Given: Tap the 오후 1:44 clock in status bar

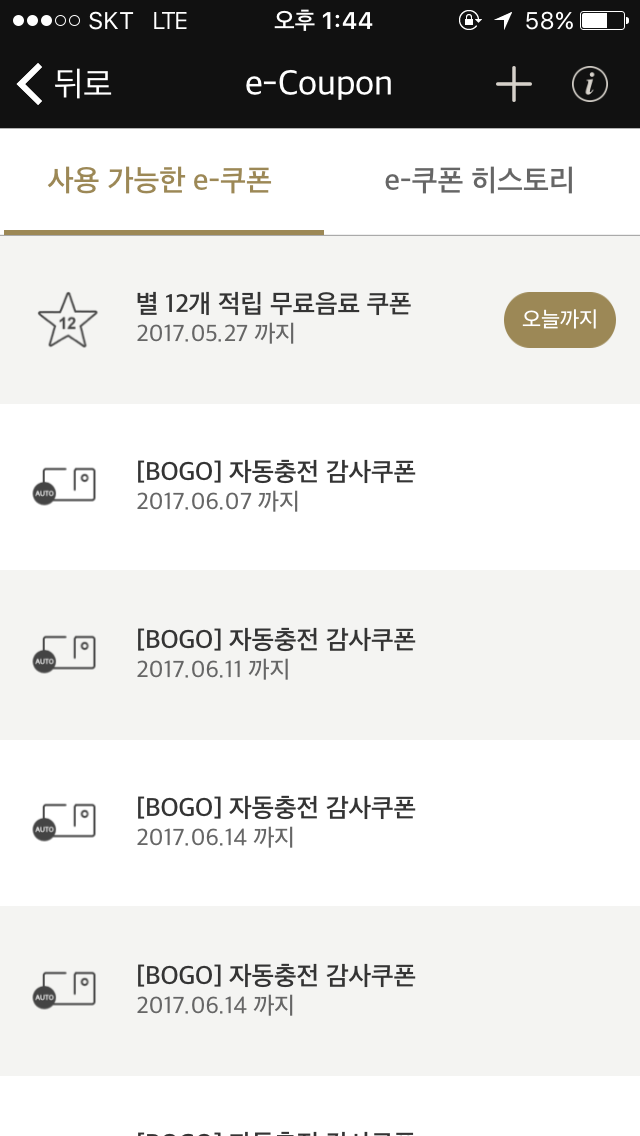Looking at the screenshot, I should [x=323, y=21].
